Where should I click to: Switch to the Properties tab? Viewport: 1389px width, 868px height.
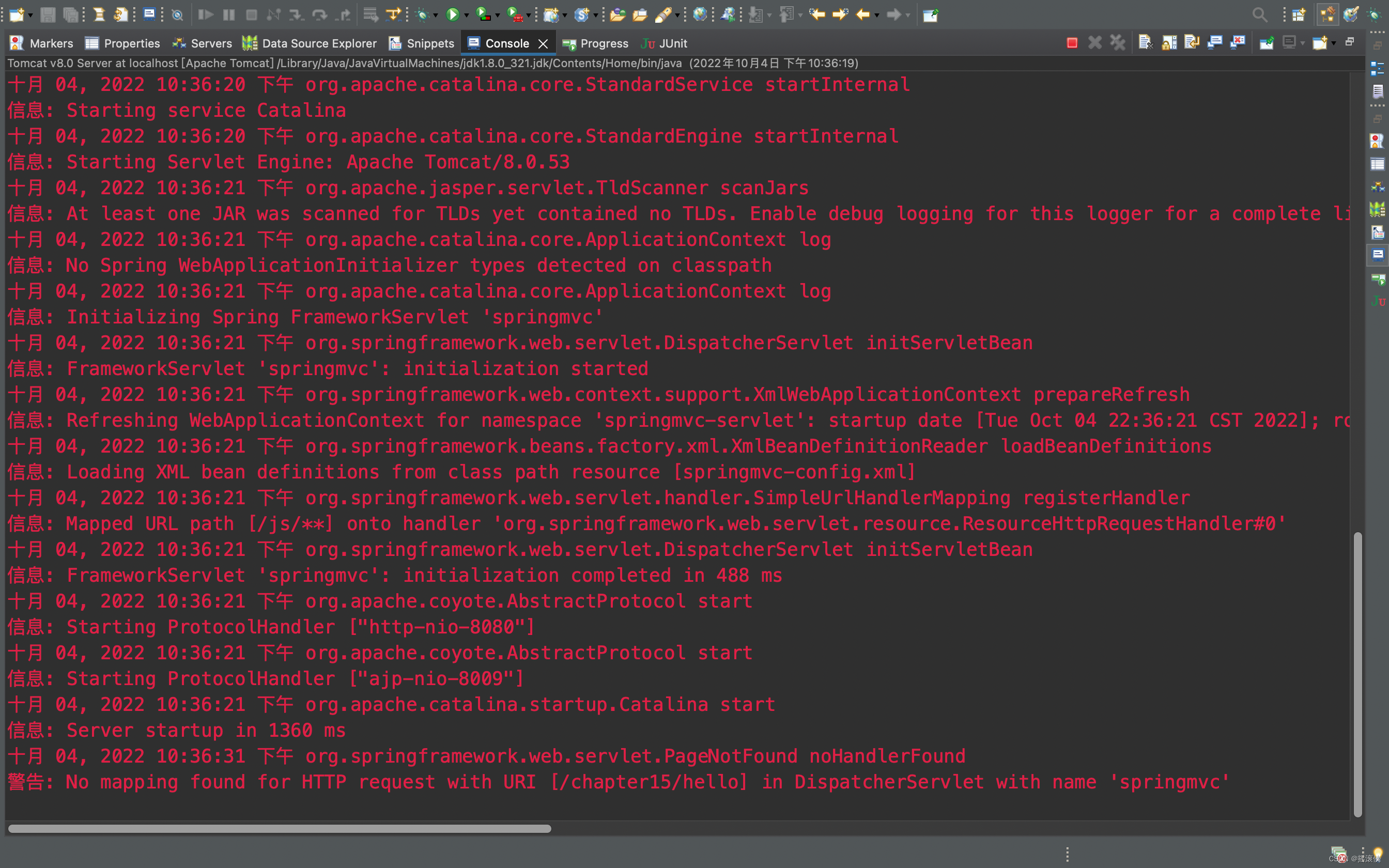click(122, 43)
